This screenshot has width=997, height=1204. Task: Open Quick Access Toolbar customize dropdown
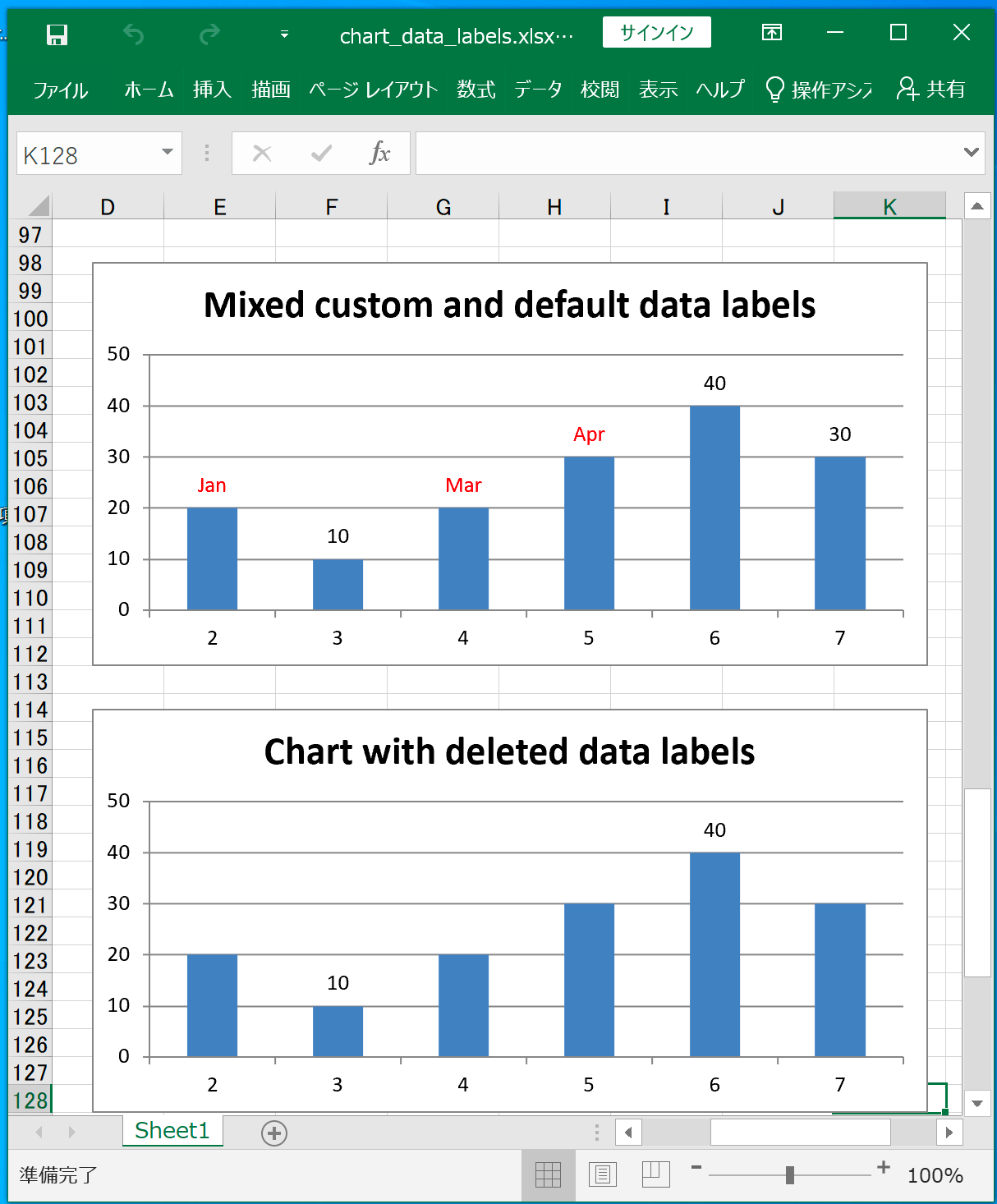point(284,34)
